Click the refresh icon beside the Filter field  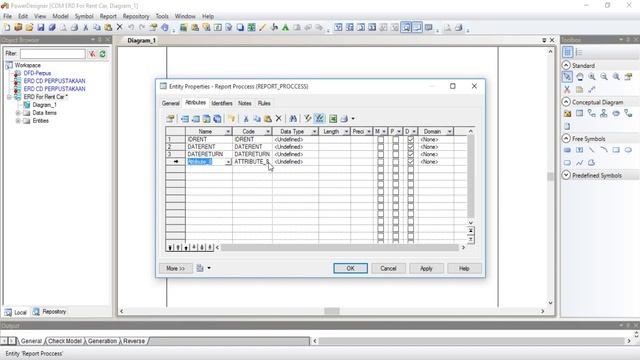[x=103, y=53]
